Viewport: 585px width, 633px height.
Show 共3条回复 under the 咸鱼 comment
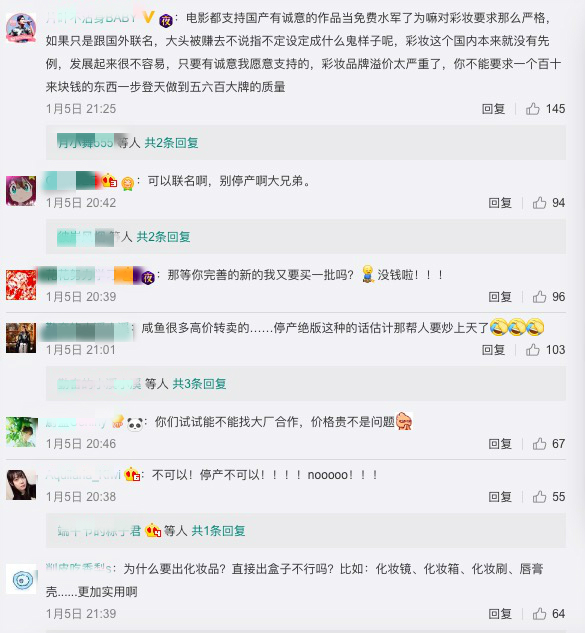point(199,384)
